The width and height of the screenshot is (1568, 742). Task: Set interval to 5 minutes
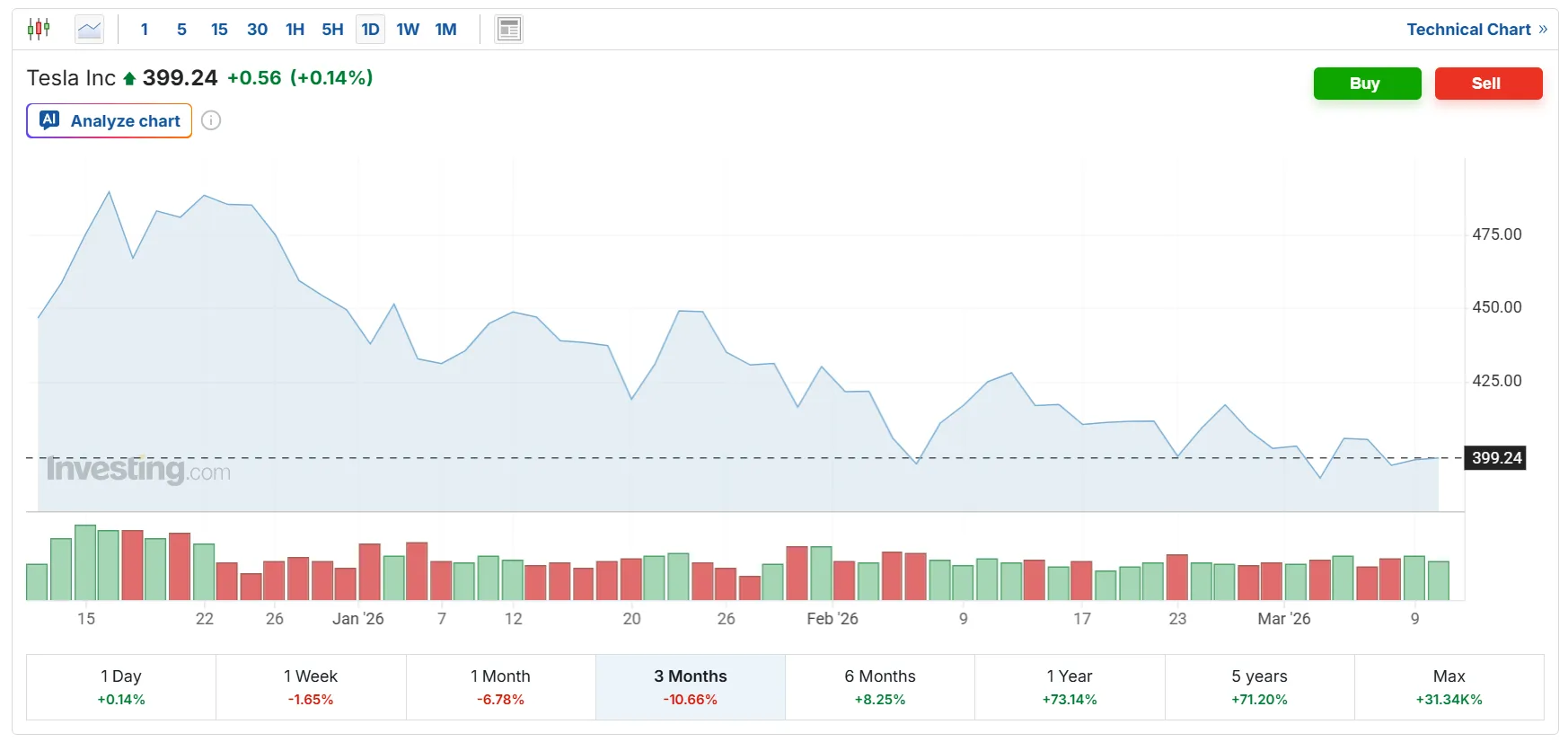click(181, 30)
